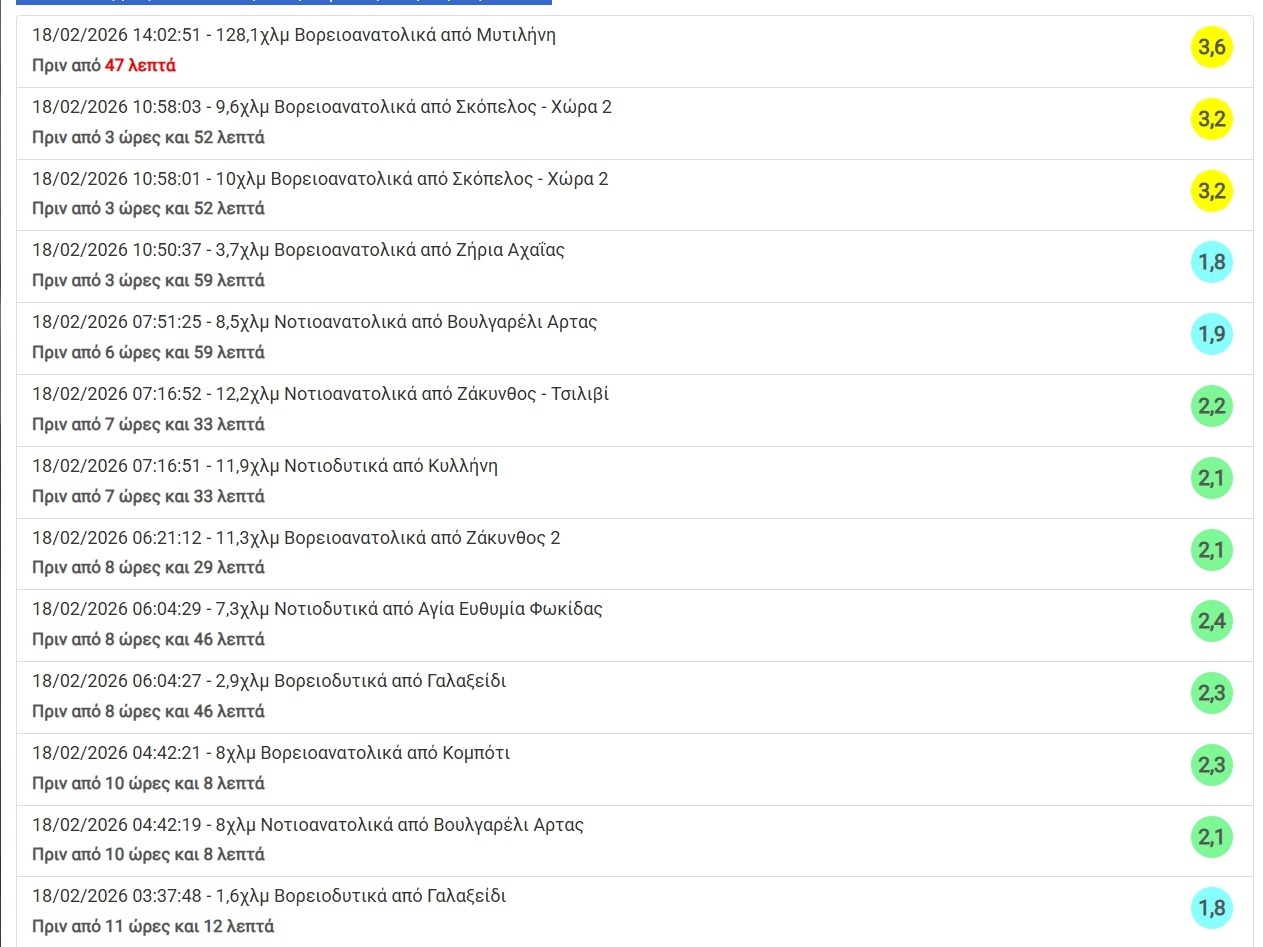
Task: Click the yellow 3,6 magnitude badge
Action: click(1211, 48)
